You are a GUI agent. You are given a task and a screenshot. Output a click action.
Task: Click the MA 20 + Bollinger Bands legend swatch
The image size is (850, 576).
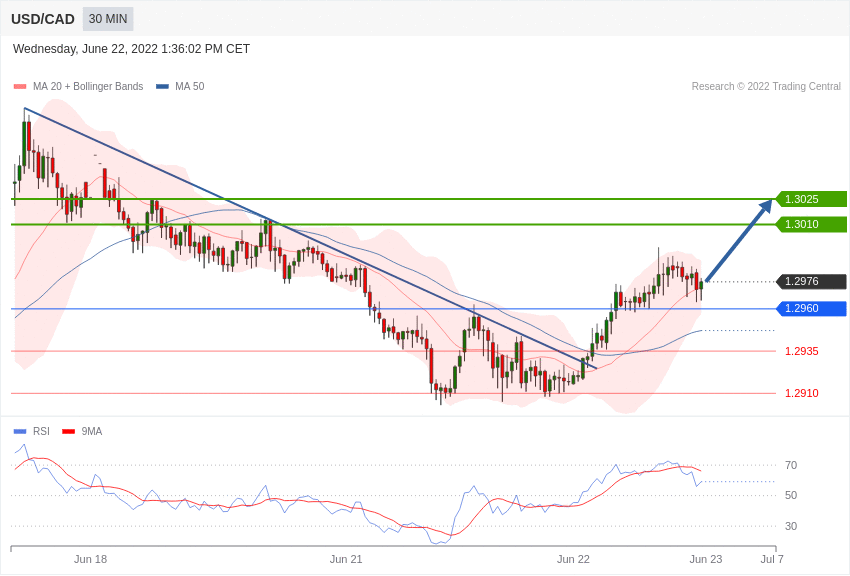(x=20, y=86)
